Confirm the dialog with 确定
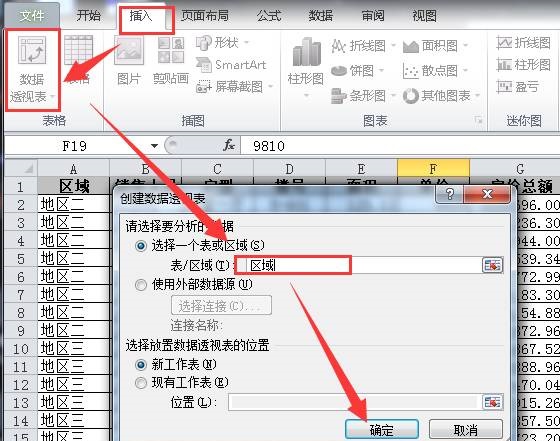560x441 pixels. click(382, 430)
